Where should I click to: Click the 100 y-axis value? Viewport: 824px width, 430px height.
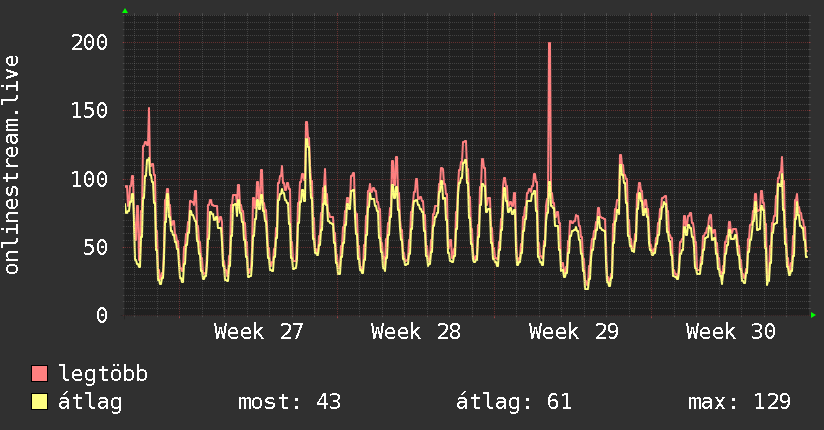tap(89, 179)
